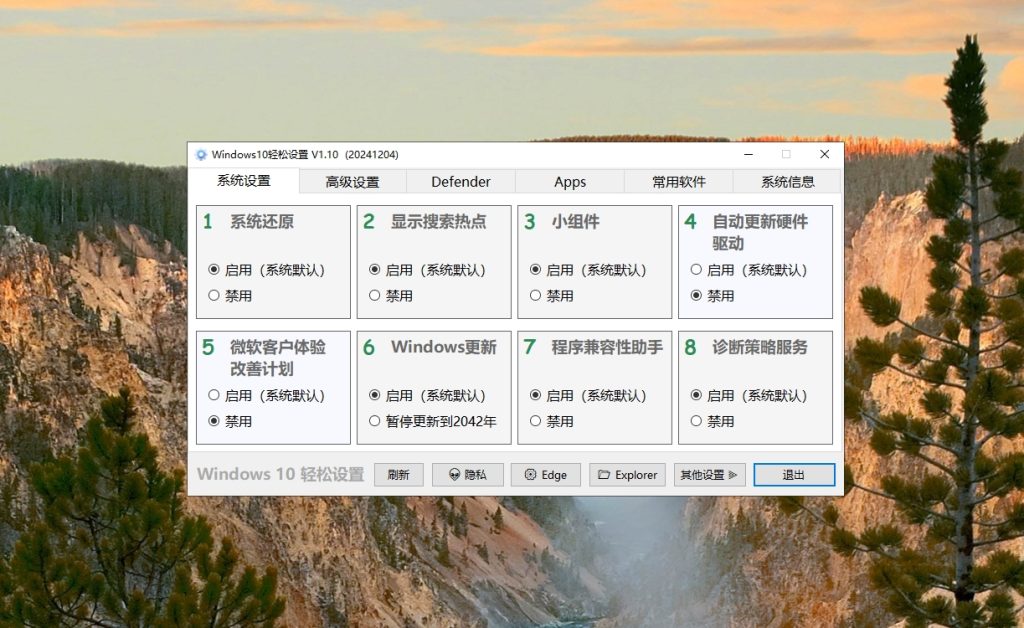Screen dimensions: 1024x628
Task: Select 禁用 for 程序兼容性助手
Action: (x=551, y=421)
